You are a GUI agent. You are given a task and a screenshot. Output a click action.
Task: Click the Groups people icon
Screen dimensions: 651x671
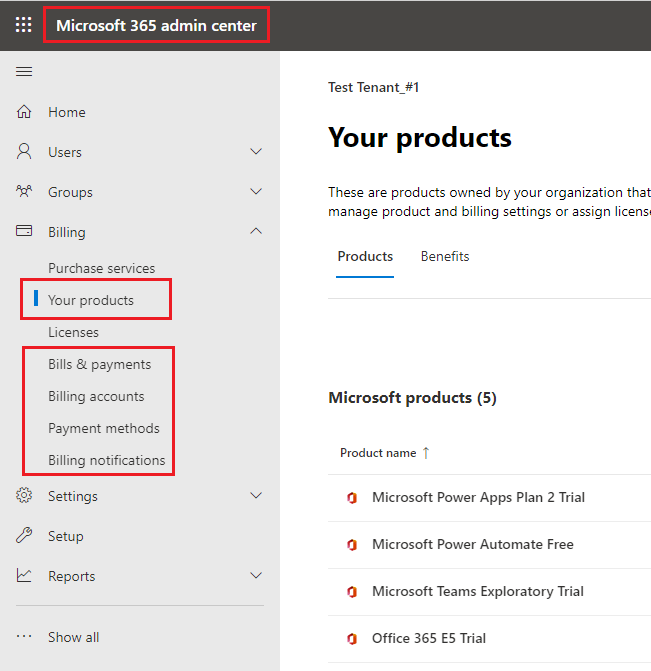pyautogui.click(x=24, y=191)
